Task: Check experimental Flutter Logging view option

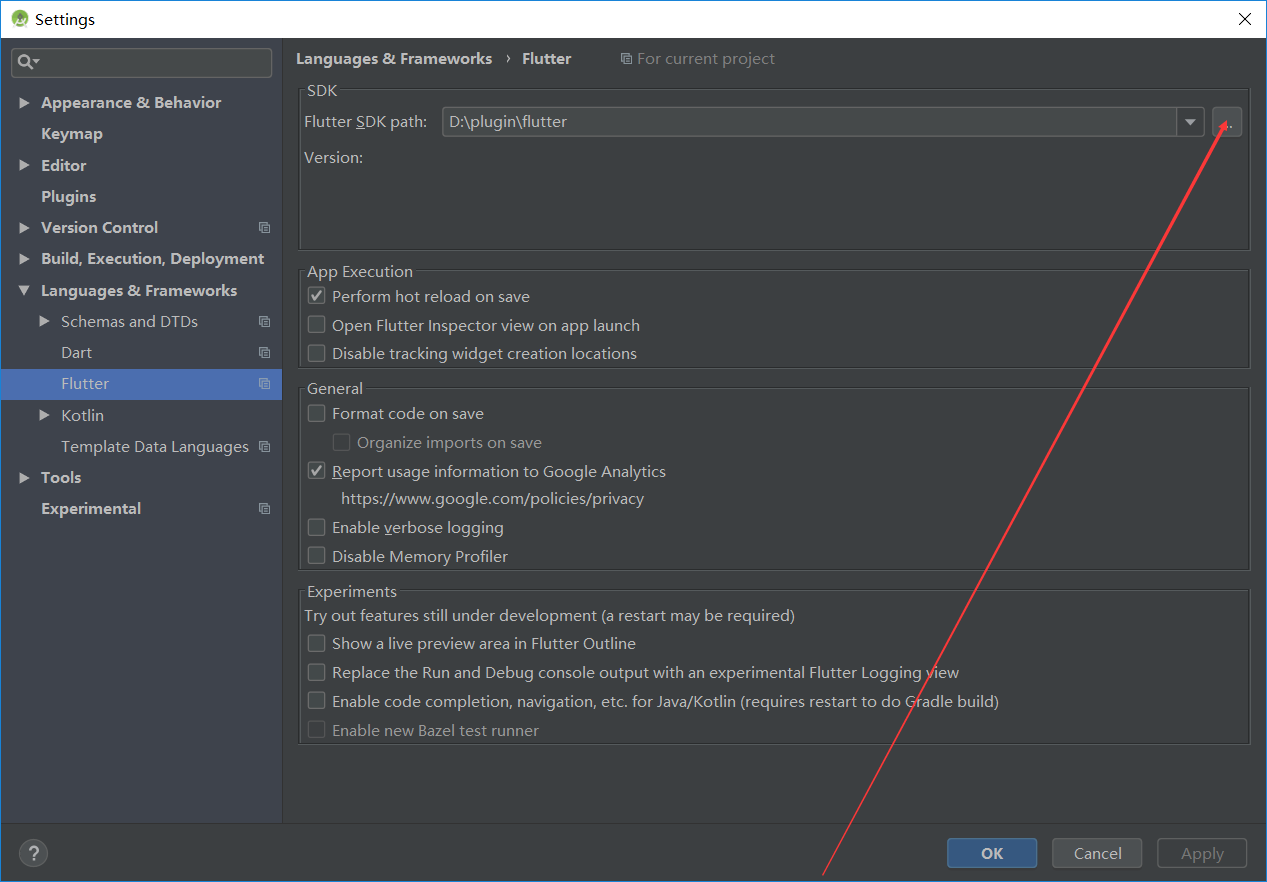Action: click(316, 672)
